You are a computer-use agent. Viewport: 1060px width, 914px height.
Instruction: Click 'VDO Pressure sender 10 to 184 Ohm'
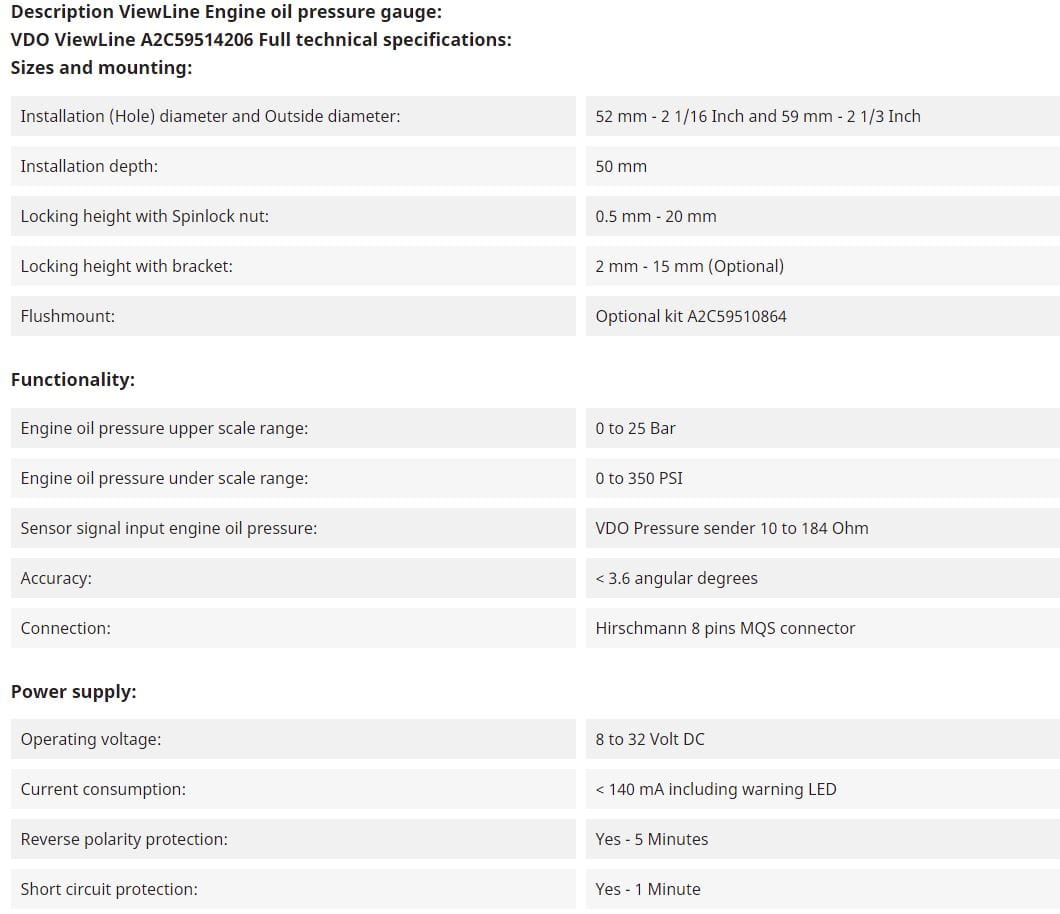(732, 528)
